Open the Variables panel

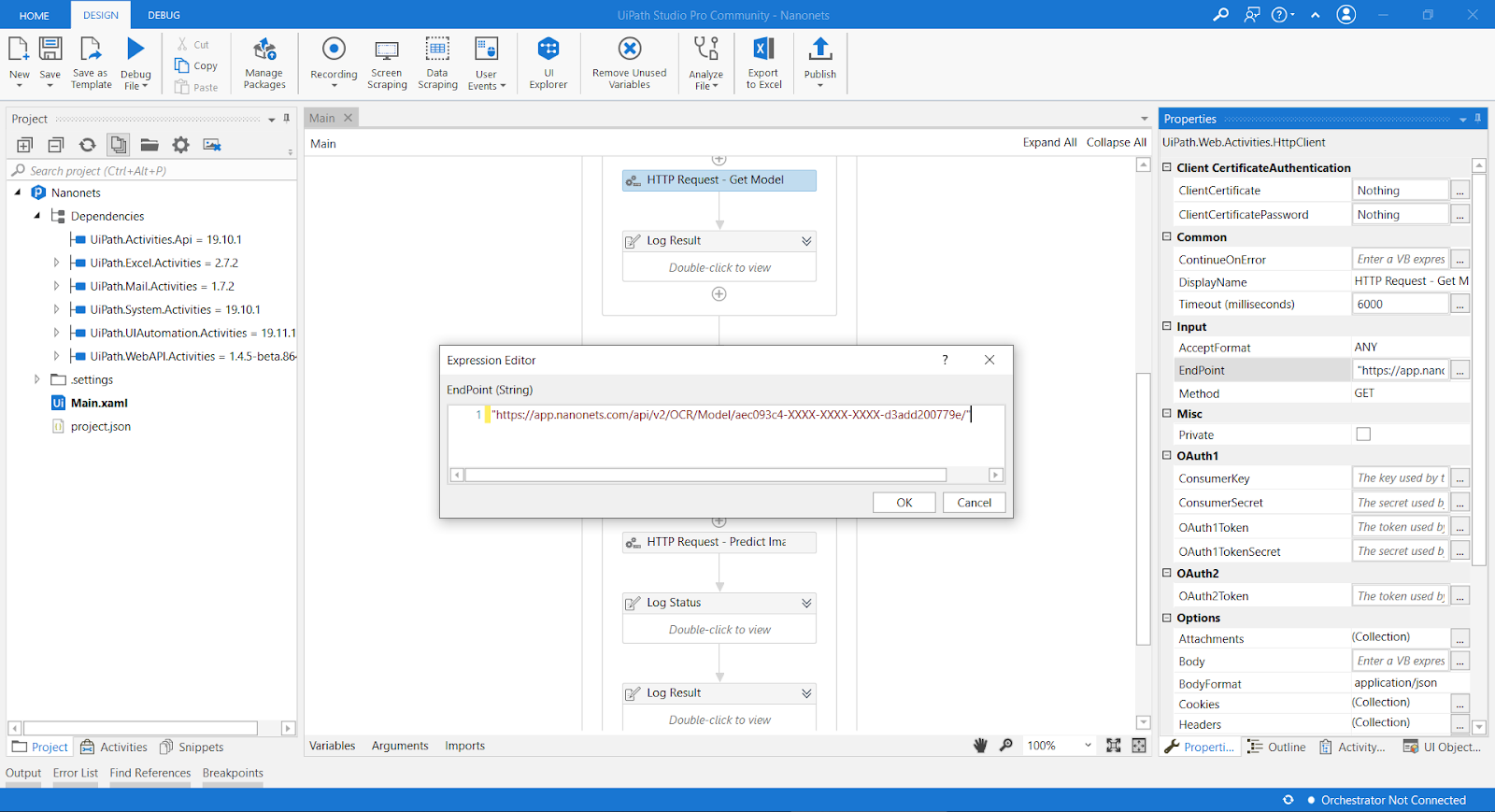point(333,746)
